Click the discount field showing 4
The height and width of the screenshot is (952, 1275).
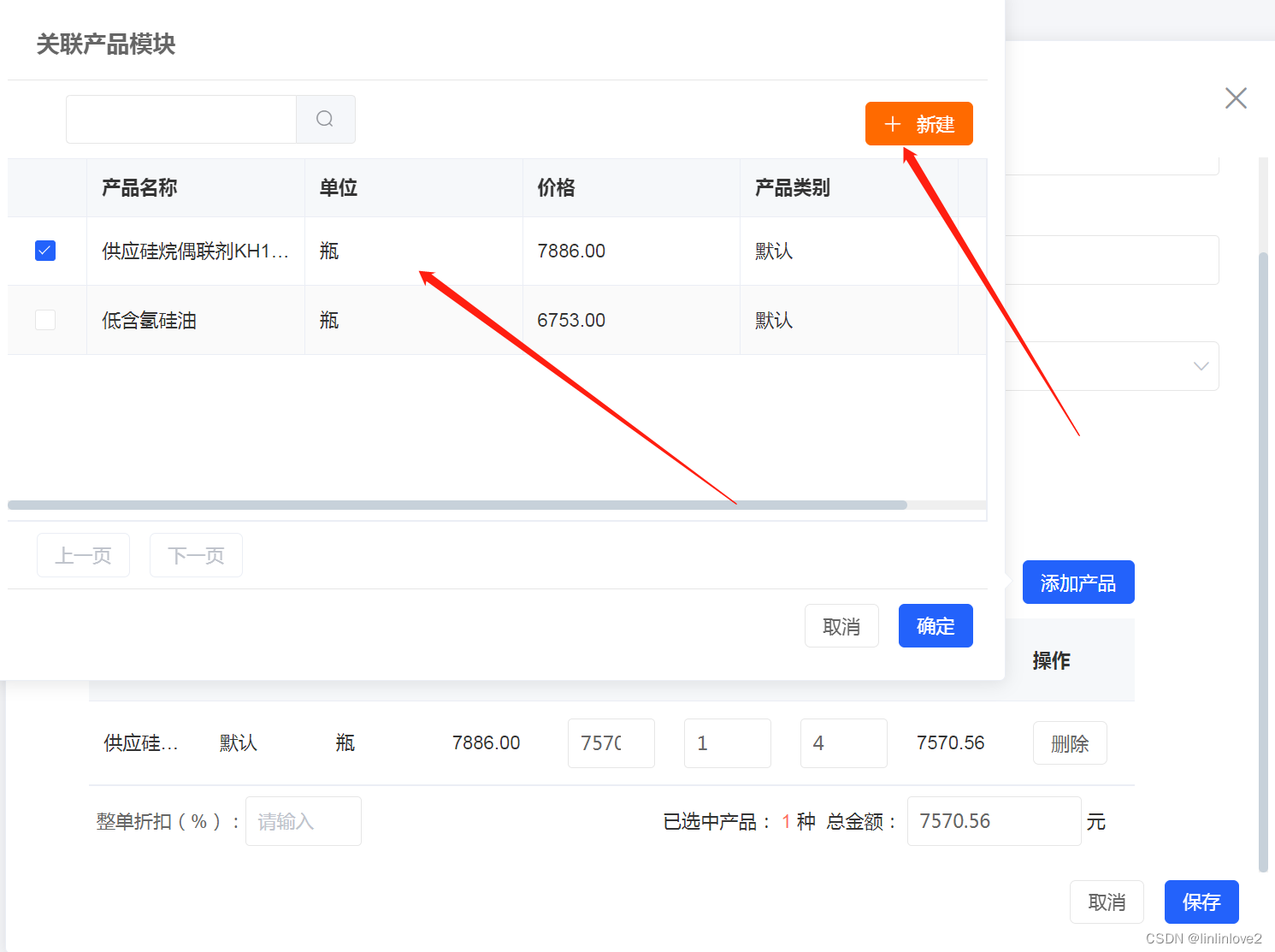(844, 743)
